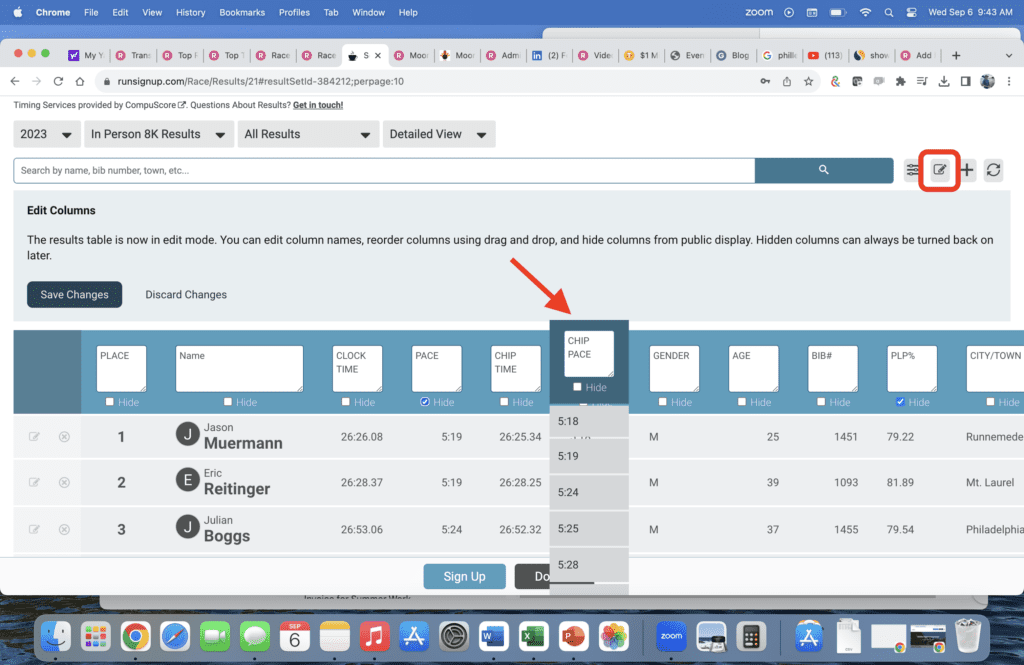
Task: Delete Eric Reitinger's result row icon
Action: (x=64, y=482)
